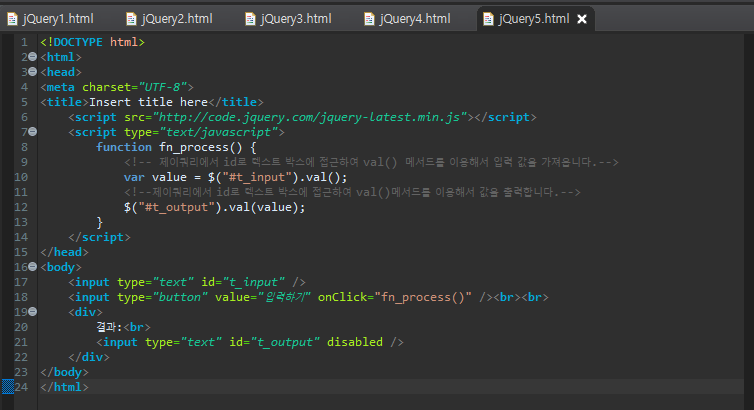
Task: Click the closing brace on line 13
Action: (100, 222)
